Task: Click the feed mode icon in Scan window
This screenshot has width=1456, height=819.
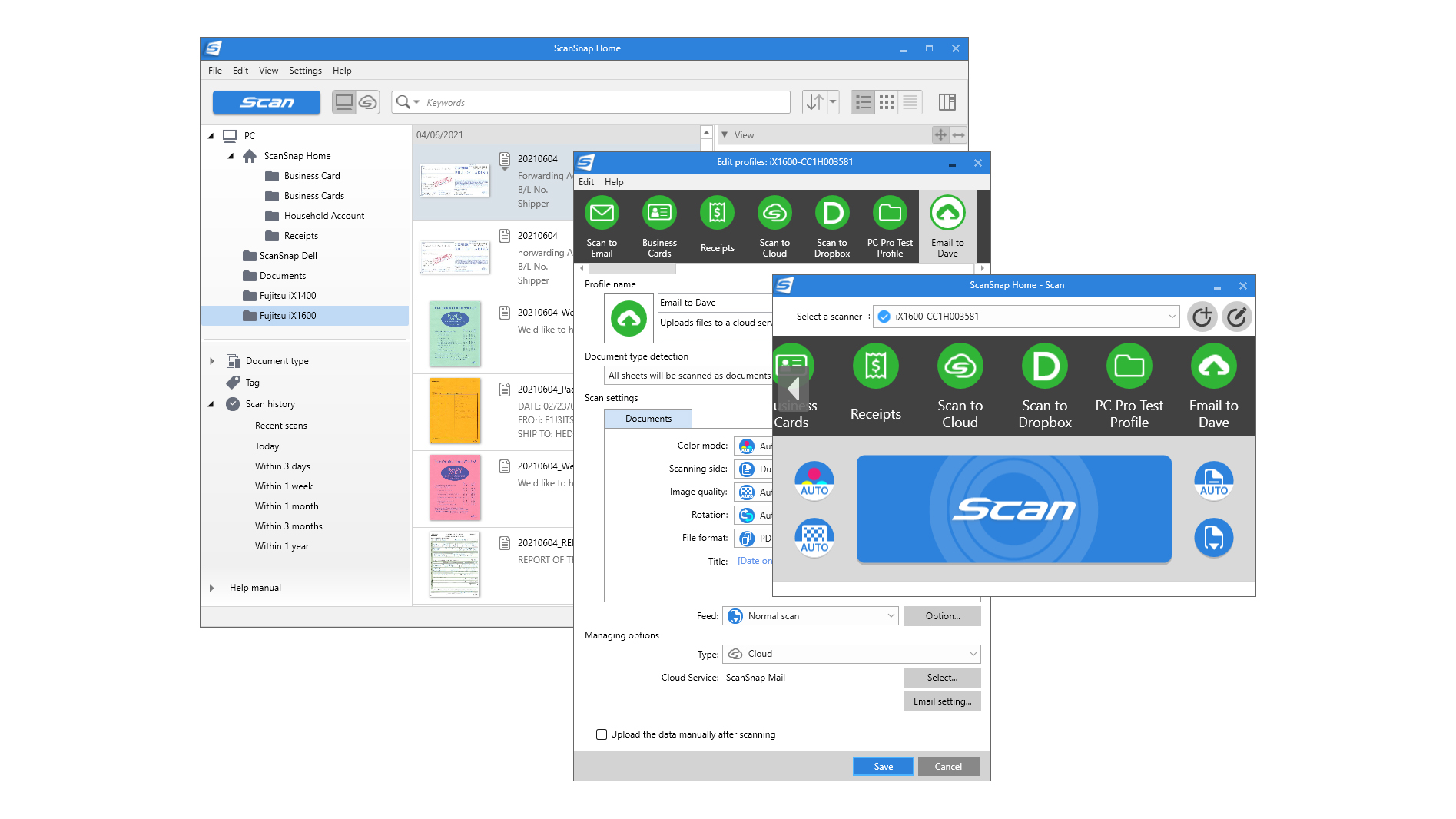Action: pos(1214,538)
